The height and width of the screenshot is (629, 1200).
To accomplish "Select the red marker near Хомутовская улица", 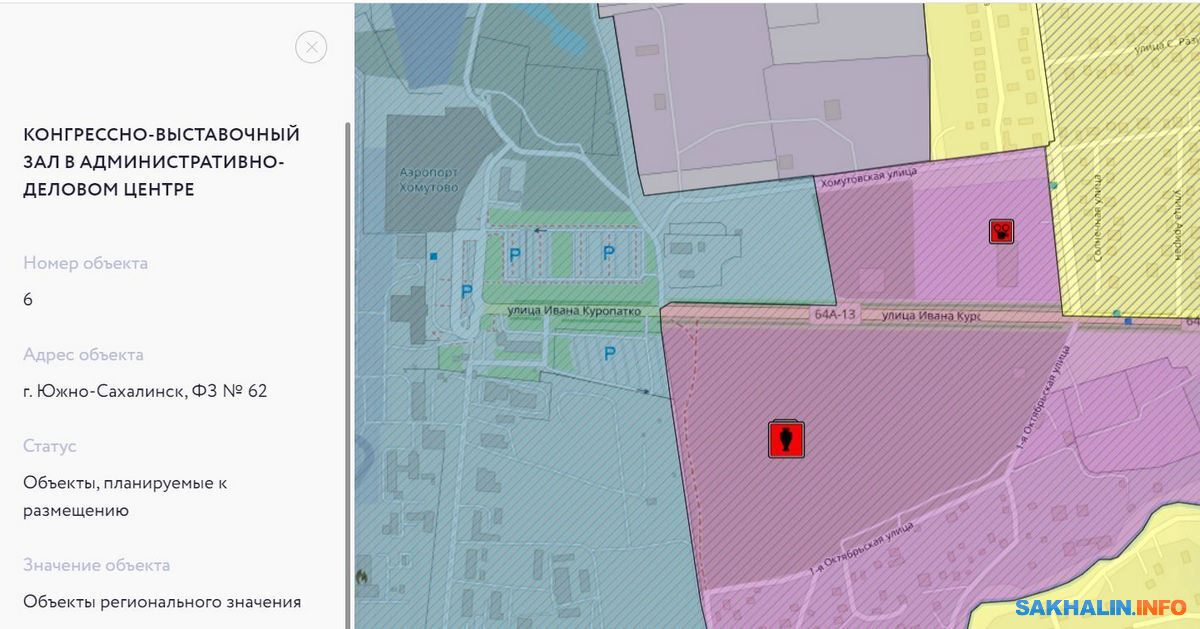I will 1002,231.
